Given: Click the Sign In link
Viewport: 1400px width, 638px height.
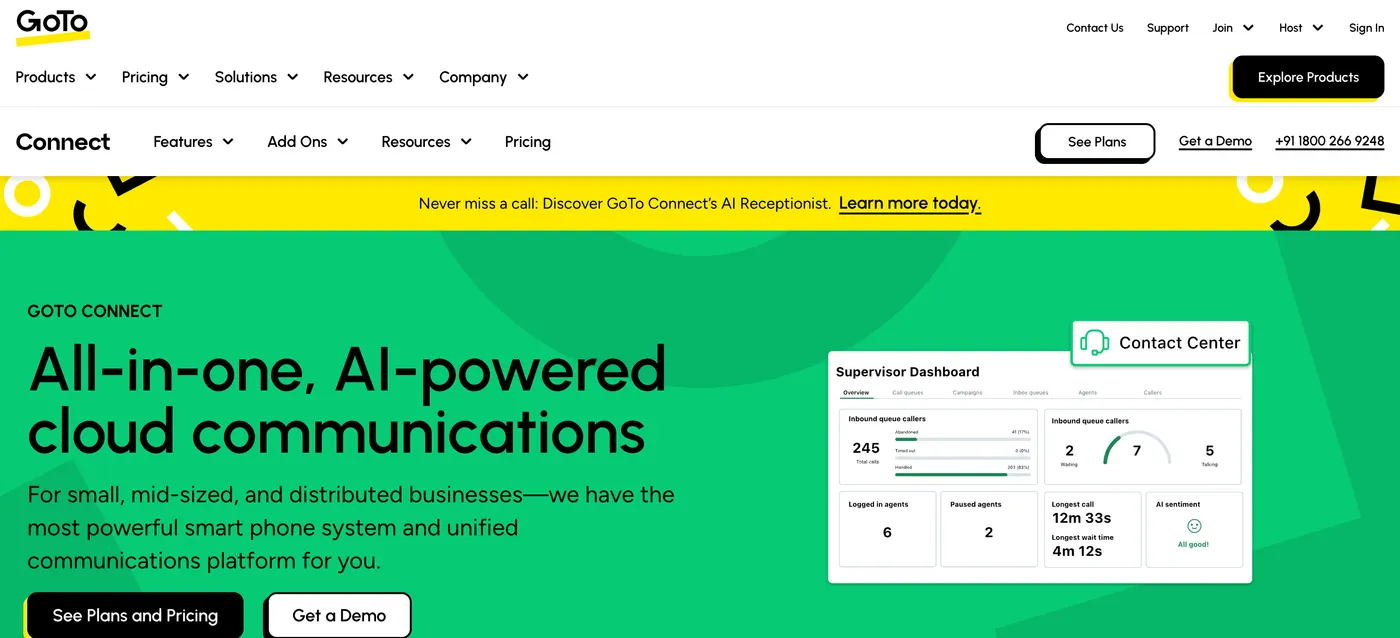Looking at the screenshot, I should [x=1366, y=28].
